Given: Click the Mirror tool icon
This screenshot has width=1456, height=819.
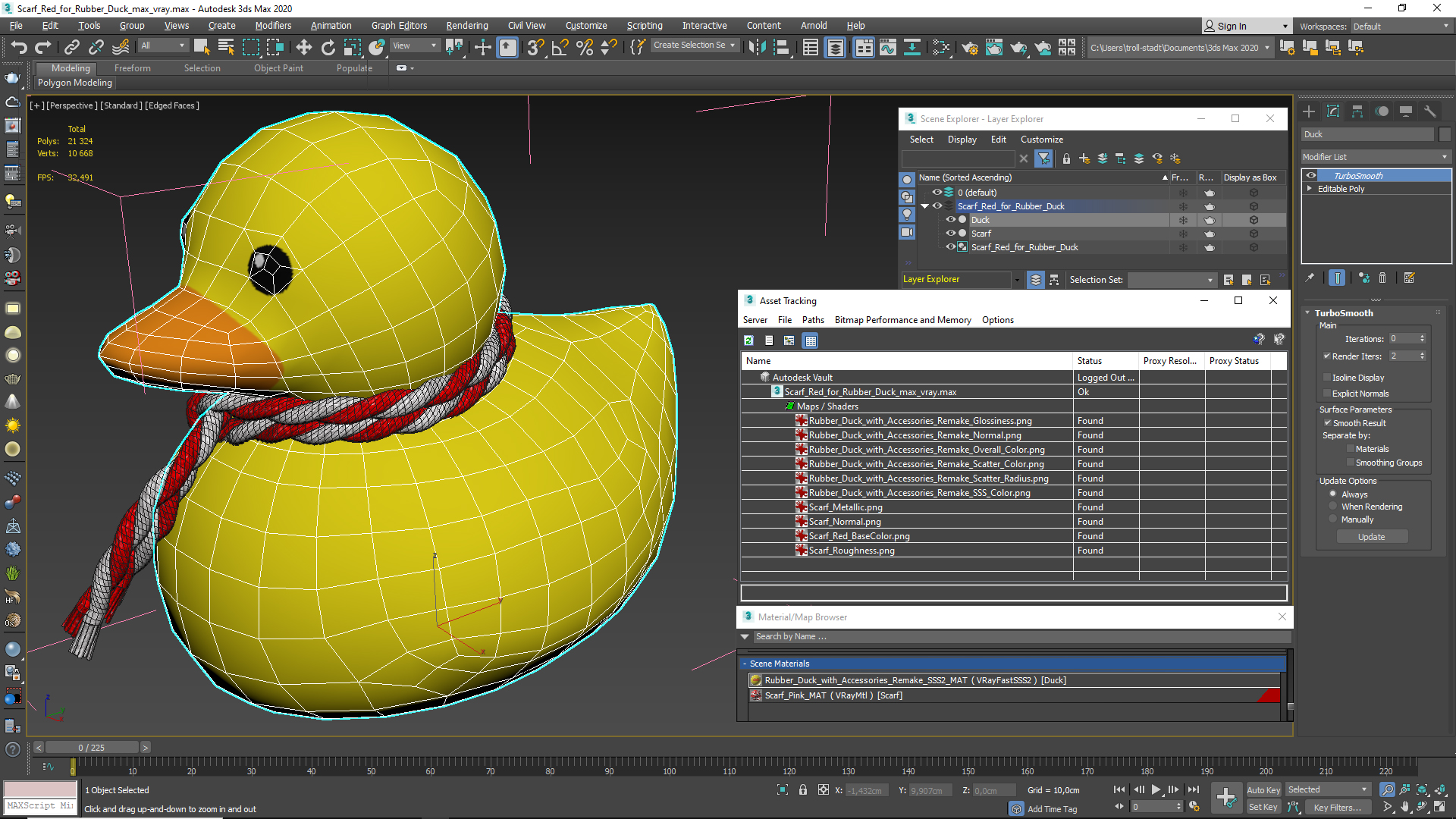Looking at the screenshot, I should click(x=757, y=47).
